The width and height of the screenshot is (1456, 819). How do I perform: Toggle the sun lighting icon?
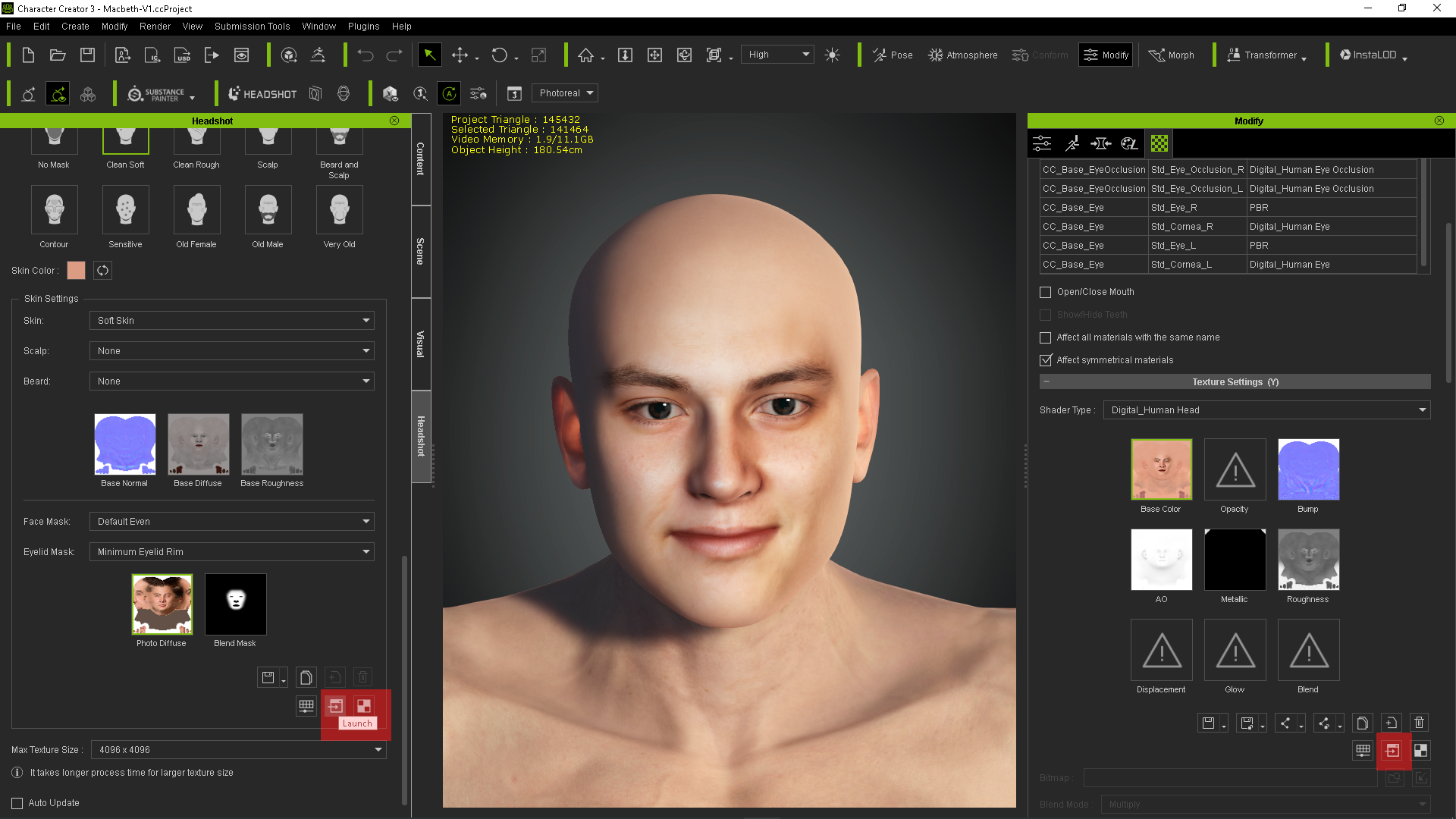coord(832,55)
